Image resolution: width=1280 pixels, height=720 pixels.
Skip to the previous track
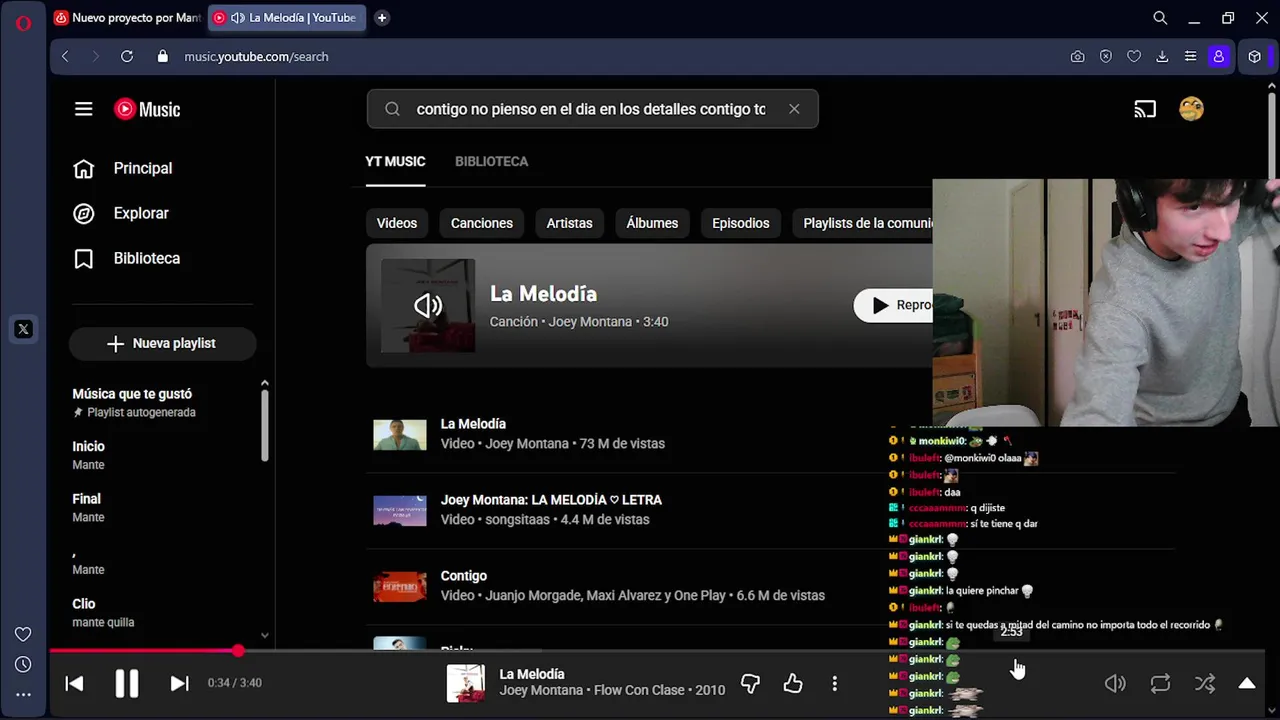(74, 683)
